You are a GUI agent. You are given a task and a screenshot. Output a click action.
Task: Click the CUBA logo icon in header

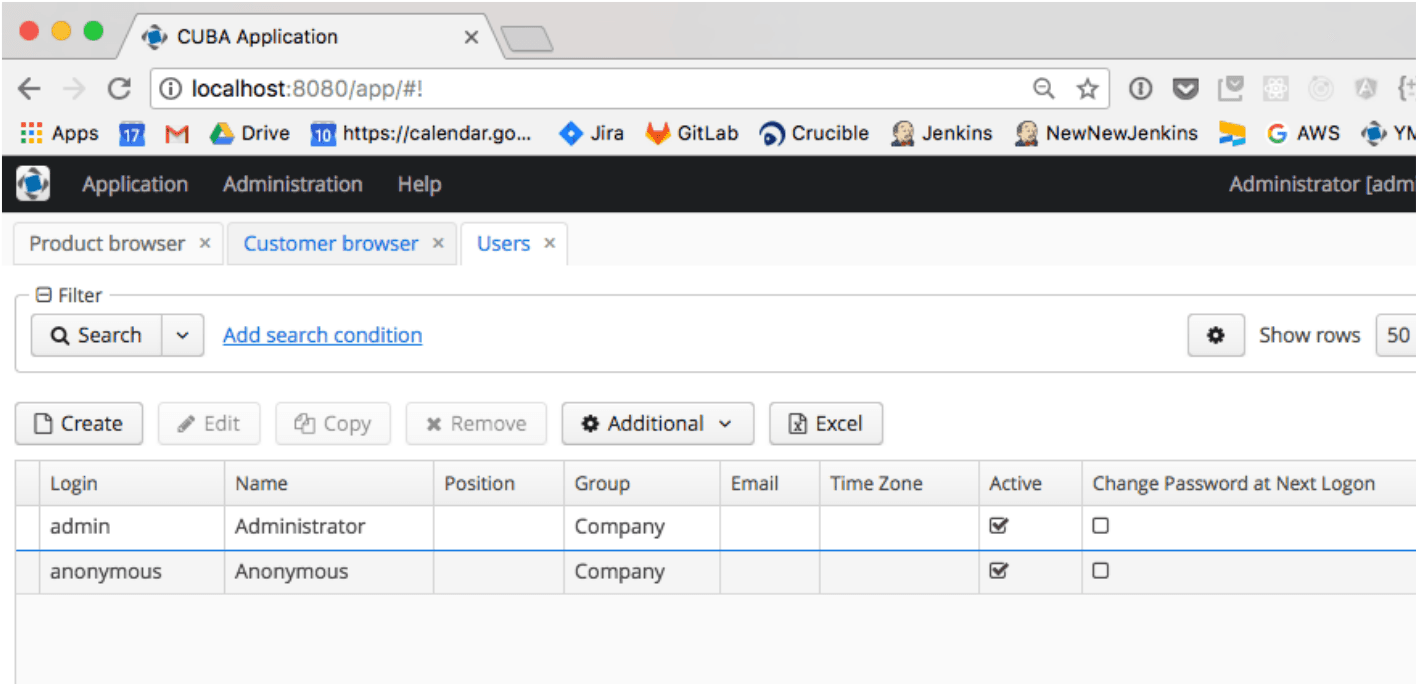pos(33,184)
